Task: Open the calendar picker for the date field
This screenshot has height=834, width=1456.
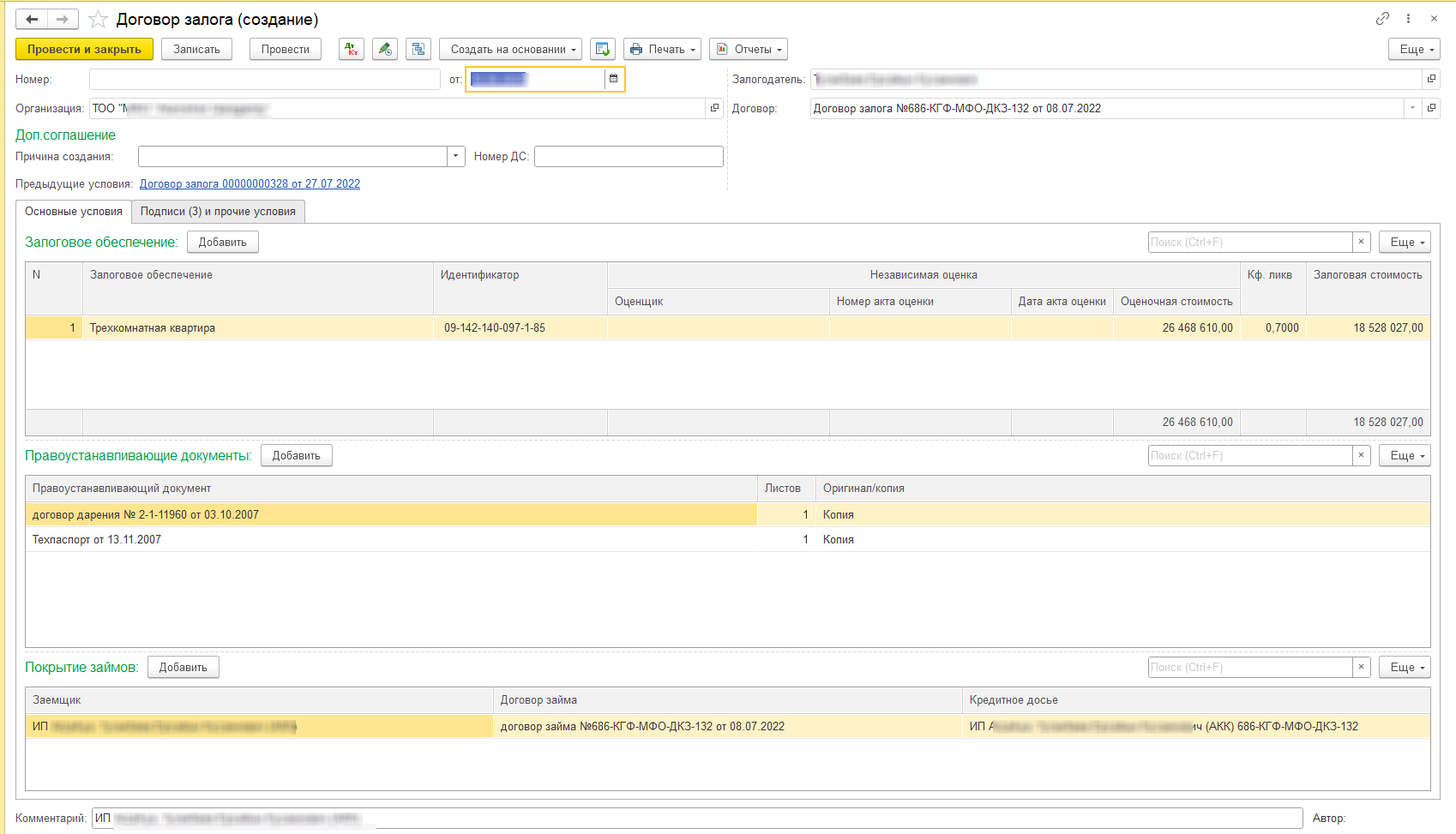Action: pyautogui.click(x=613, y=79)
